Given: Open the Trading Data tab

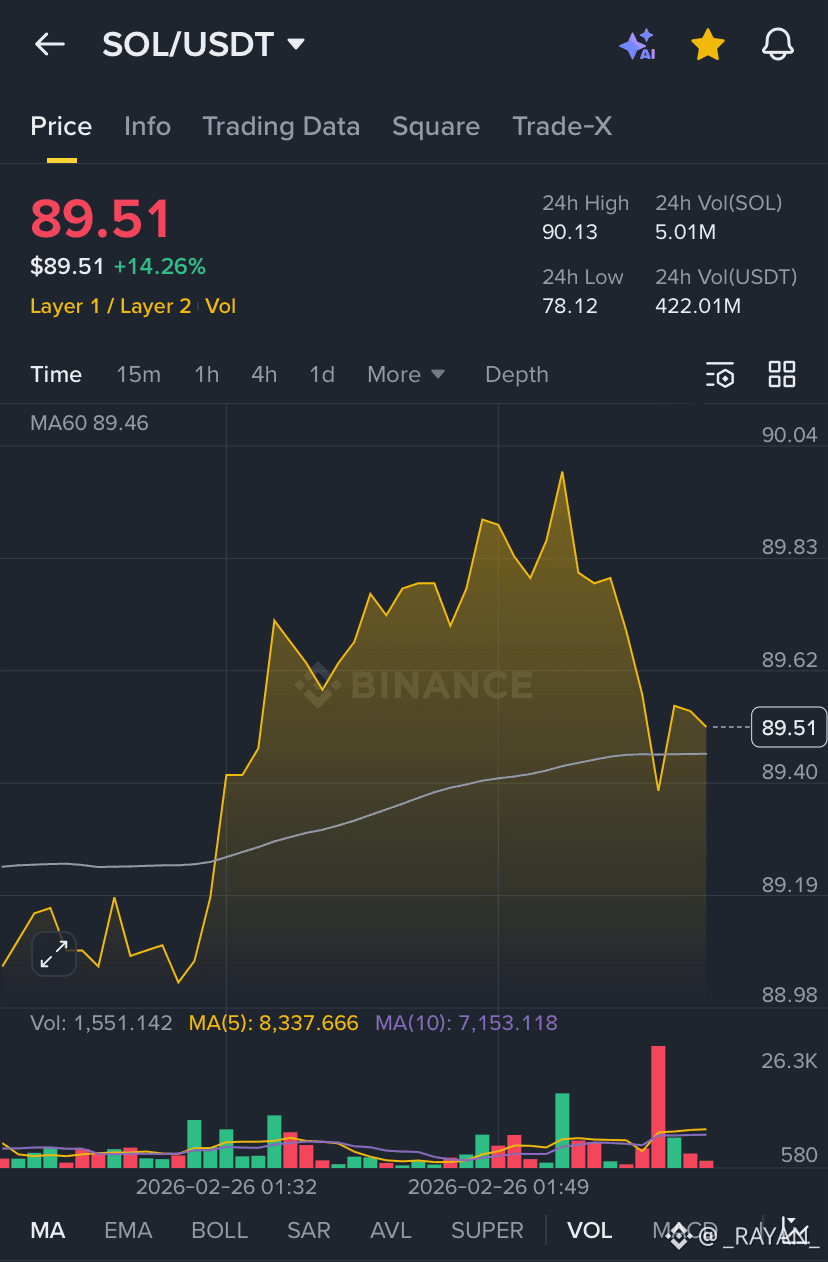Looking at the screenshot, I should (x=281, y=126).
